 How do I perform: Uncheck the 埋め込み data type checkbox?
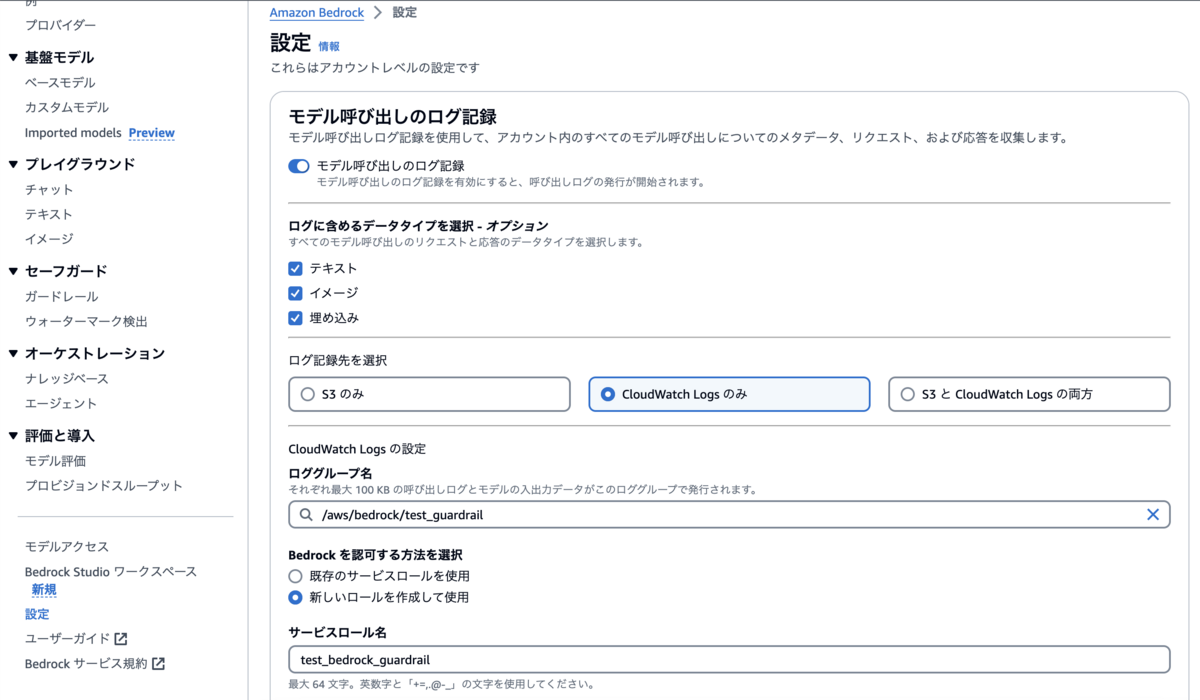[295, 318]
